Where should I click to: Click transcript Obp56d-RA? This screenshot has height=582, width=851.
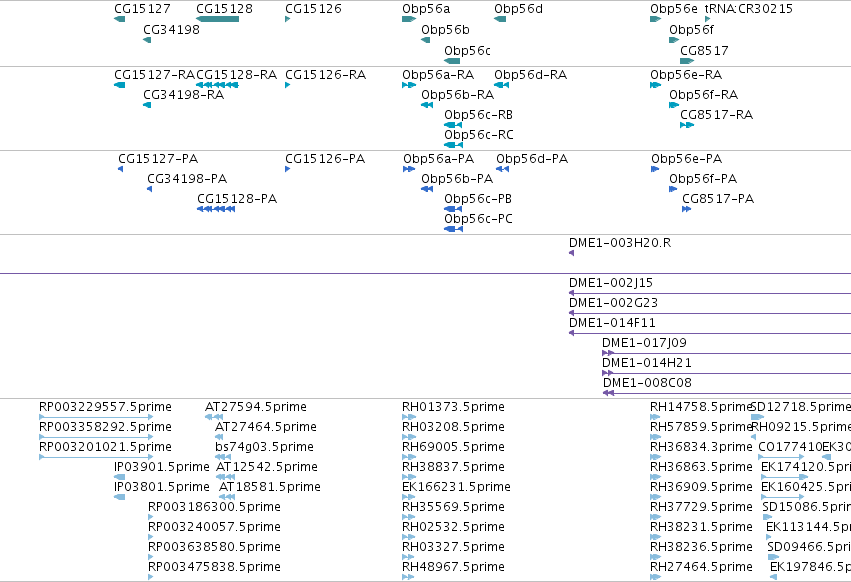coord(530,74)
